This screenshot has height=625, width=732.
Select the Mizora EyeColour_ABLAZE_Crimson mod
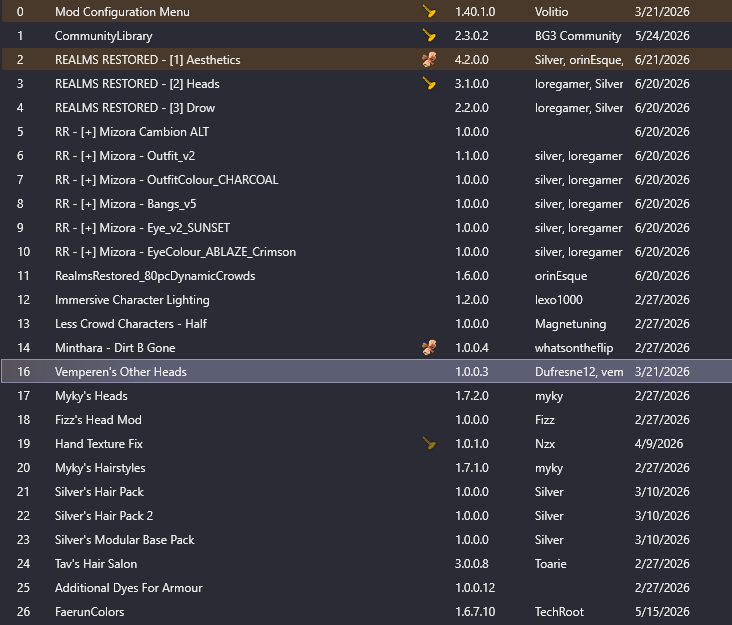(x=176, y=252)
